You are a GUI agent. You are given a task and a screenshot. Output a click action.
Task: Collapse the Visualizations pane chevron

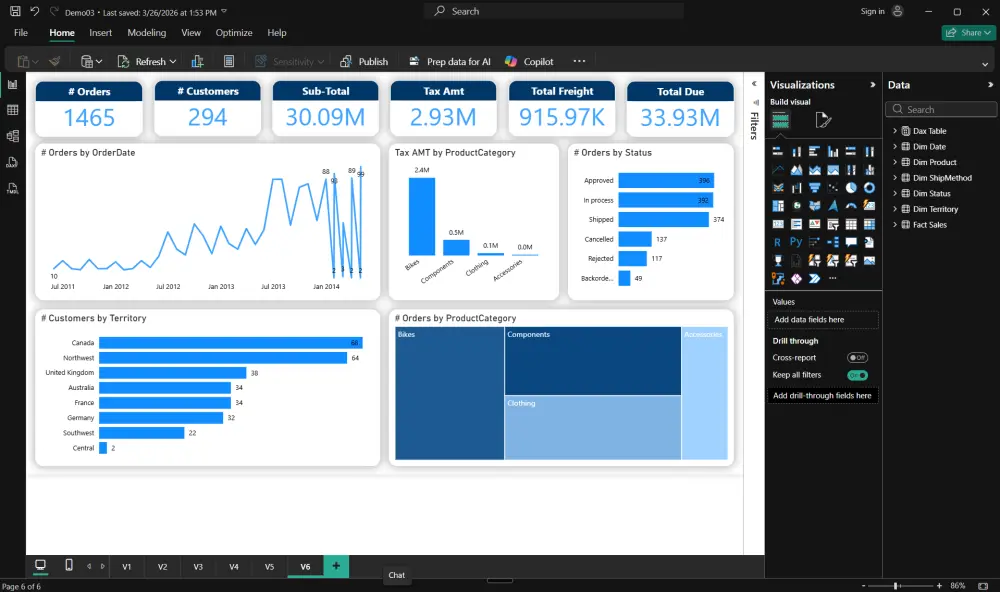pyautogui.click(x=872, y=85)
